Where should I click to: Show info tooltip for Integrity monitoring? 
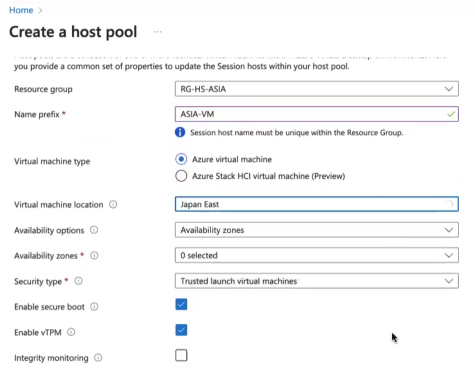(98, 358)
